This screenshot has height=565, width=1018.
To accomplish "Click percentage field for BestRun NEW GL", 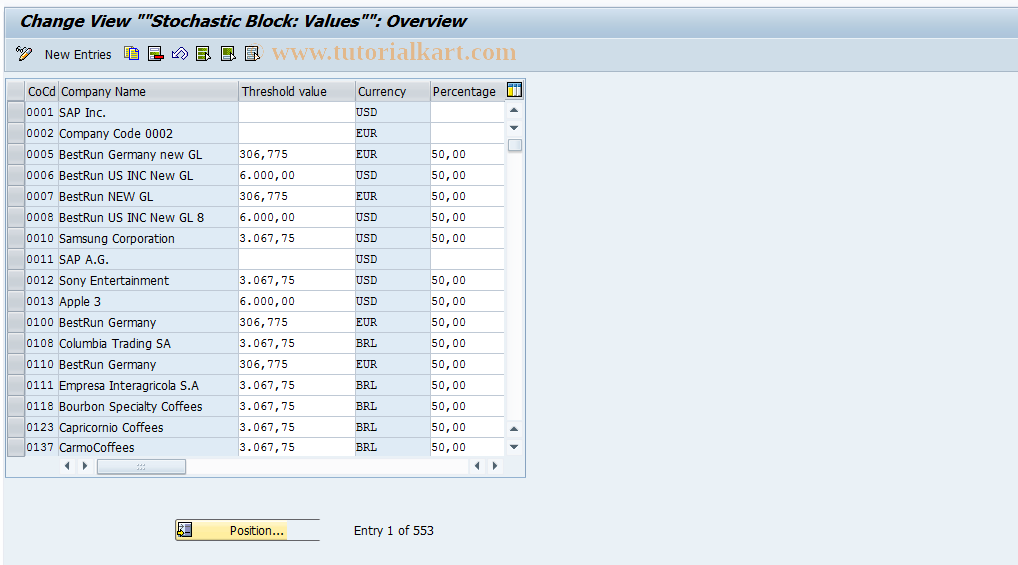I will pos(467,196).
